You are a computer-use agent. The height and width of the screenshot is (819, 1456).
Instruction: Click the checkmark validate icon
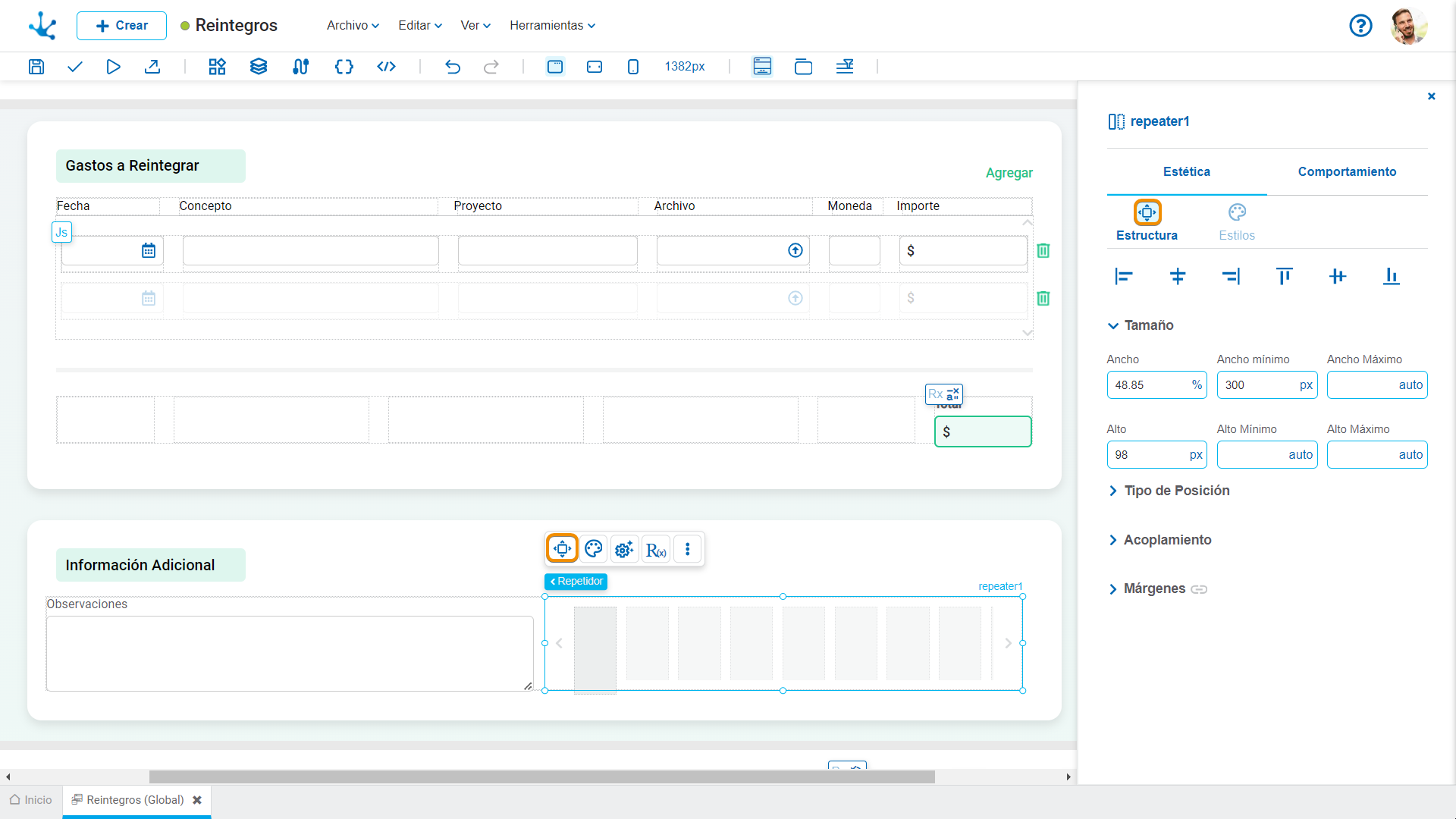74,67
